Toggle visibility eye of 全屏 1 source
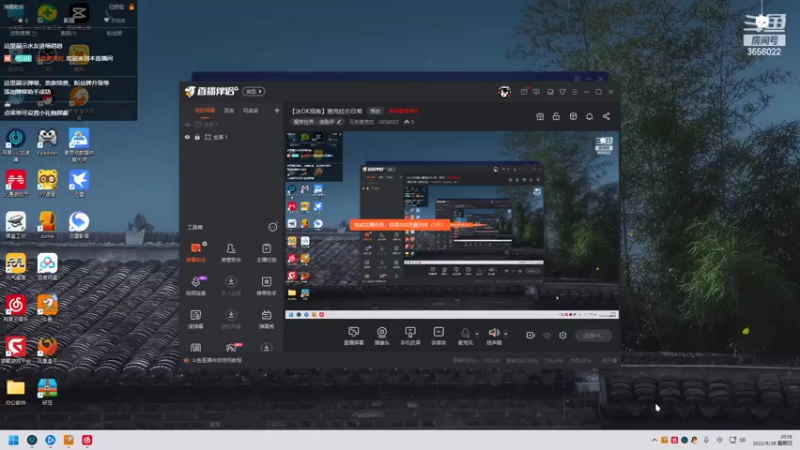 [187, 137]
